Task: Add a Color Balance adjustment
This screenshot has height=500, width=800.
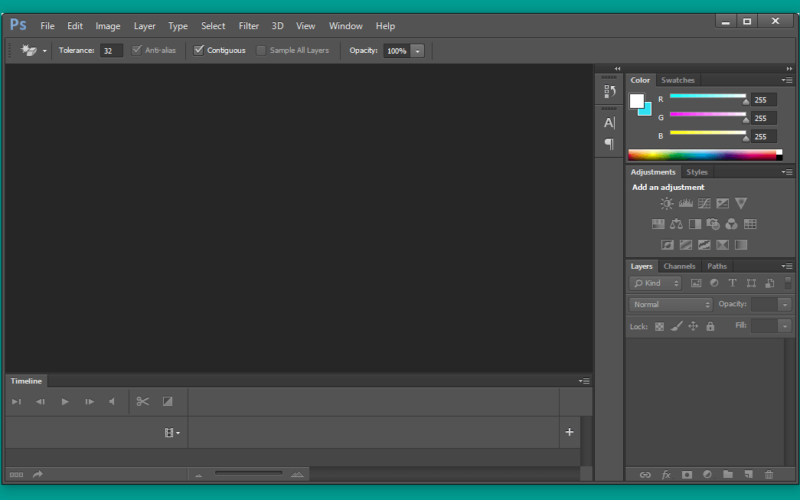Action: pos(677,224)
